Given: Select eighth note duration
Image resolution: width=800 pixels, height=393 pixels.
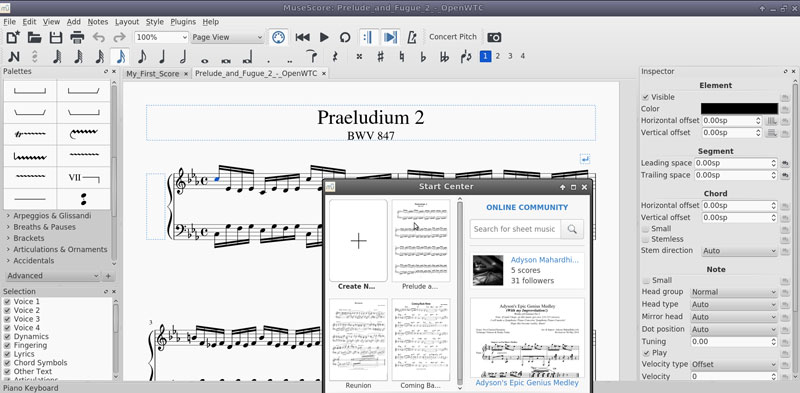Looking at the screenshot, I should coord(142,57).
